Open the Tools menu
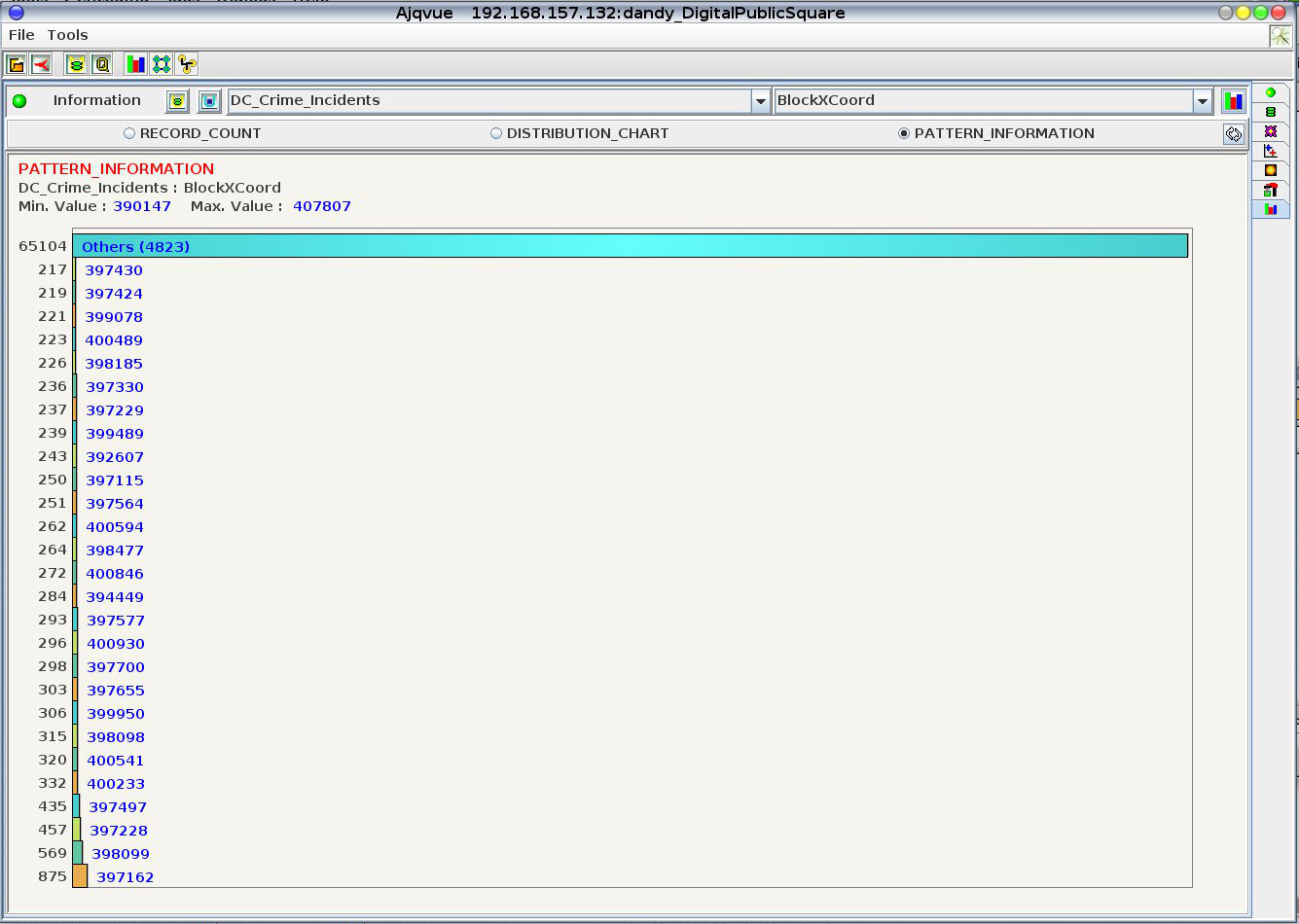Image resolution: width=1299 pixels, height=924 pixels. 67,35
